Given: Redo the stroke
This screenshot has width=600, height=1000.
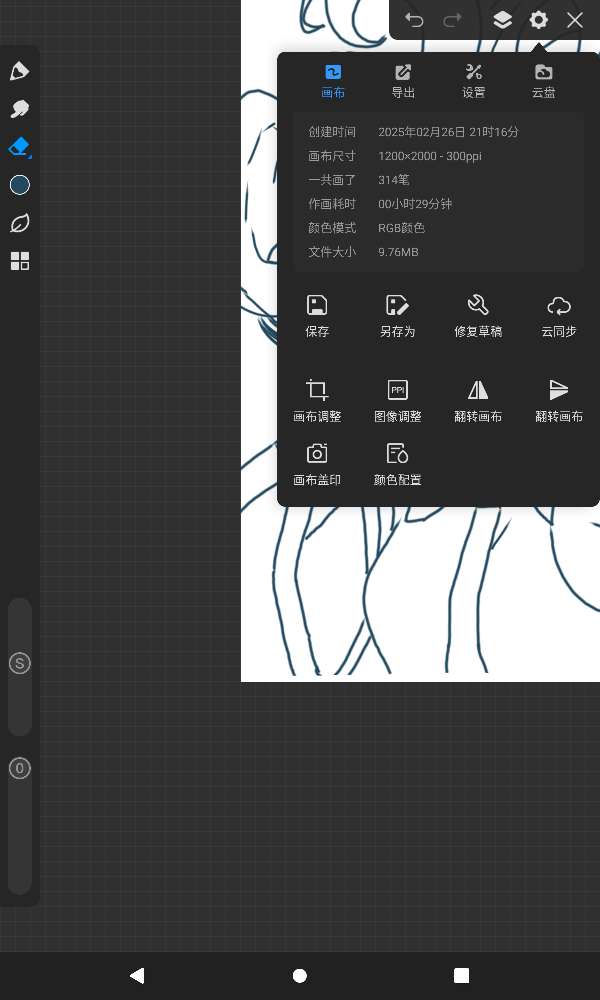Looking at the screenshot, I should pyautogui.click(x=453, y=20).
